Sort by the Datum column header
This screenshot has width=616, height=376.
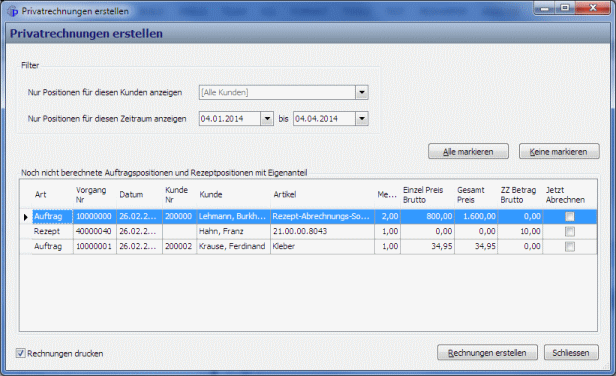pyautogui.click(x=139, y=194)
